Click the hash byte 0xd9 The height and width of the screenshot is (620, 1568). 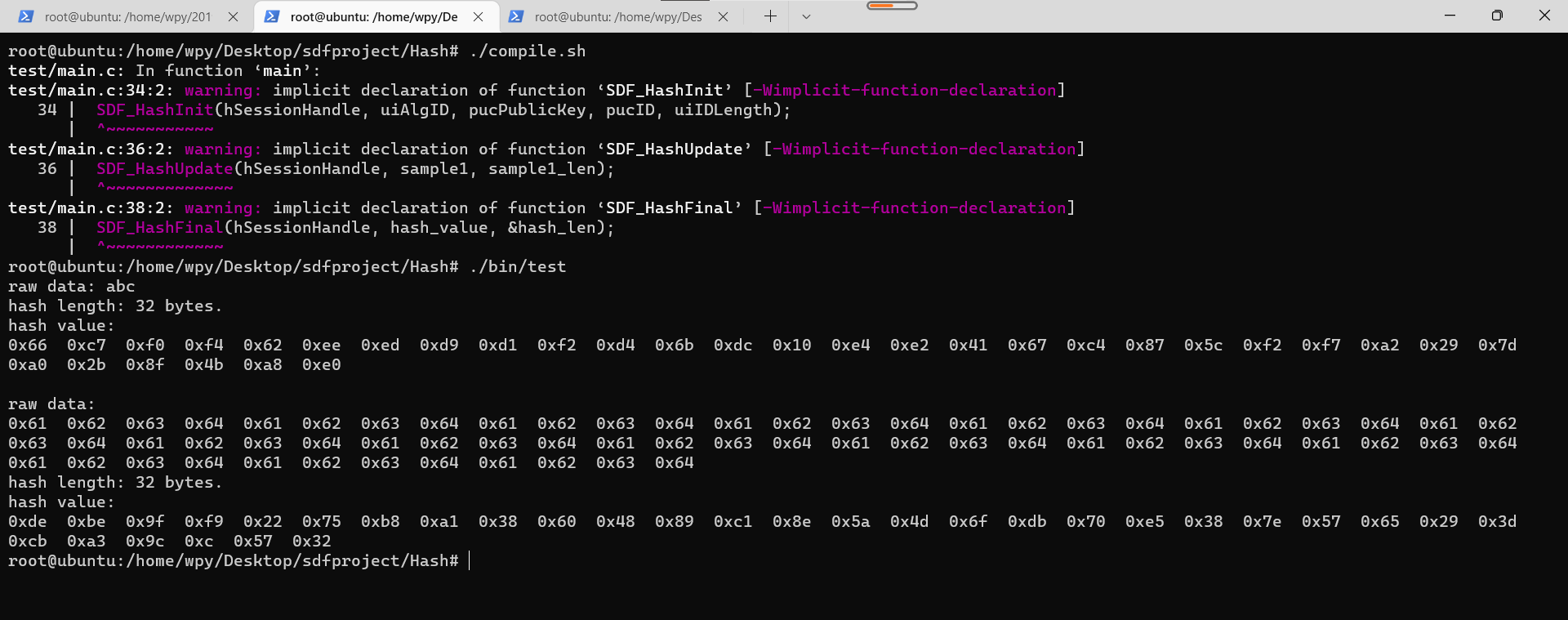pyautogui.click(x=439, y=345)
